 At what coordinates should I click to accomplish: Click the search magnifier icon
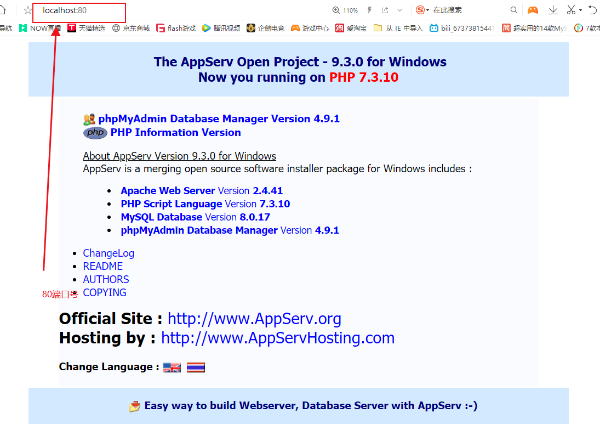pyautogui.click(x=514, y=10)
